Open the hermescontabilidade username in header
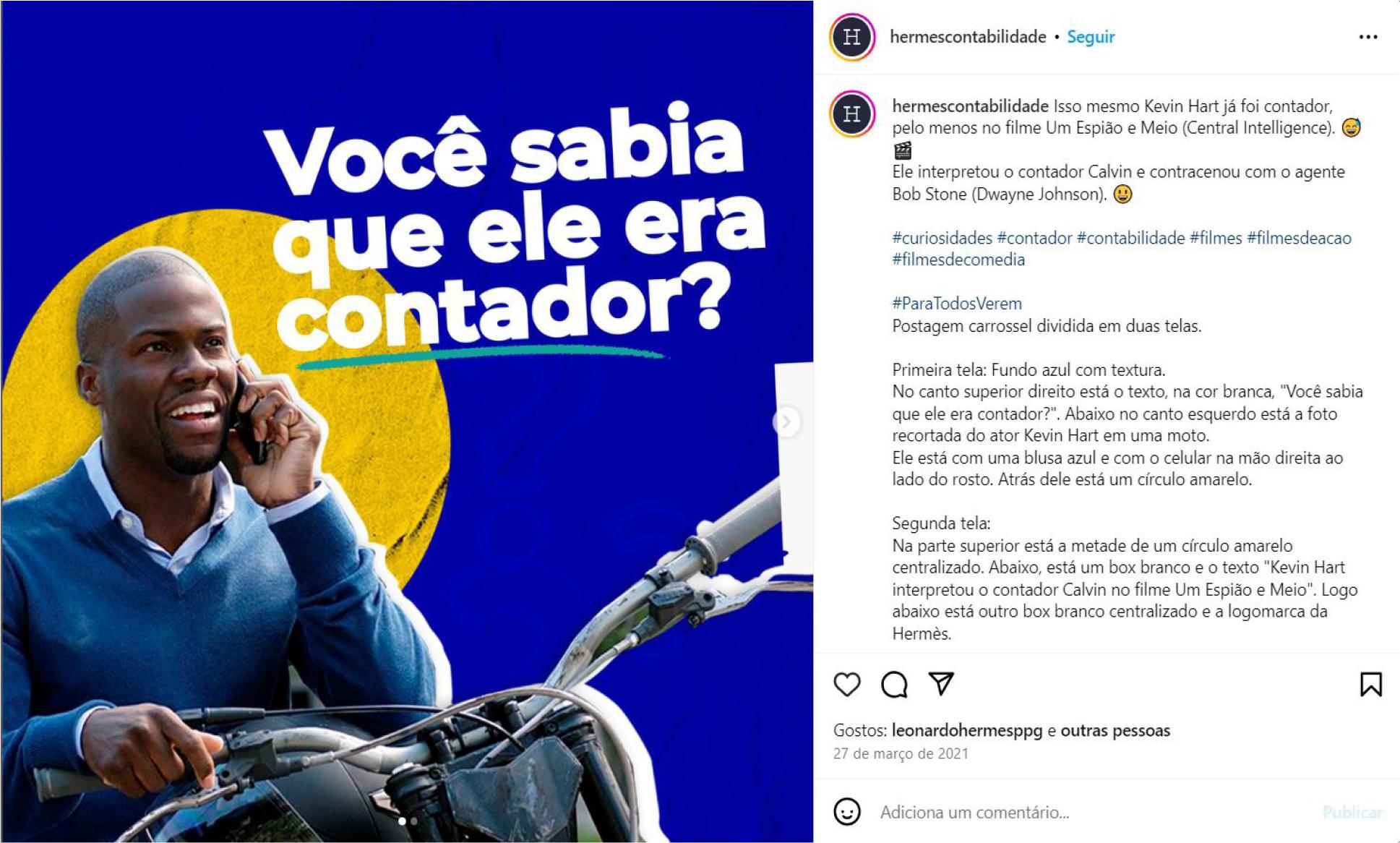Screen dimensions: 1400x843 click(968, 37)
